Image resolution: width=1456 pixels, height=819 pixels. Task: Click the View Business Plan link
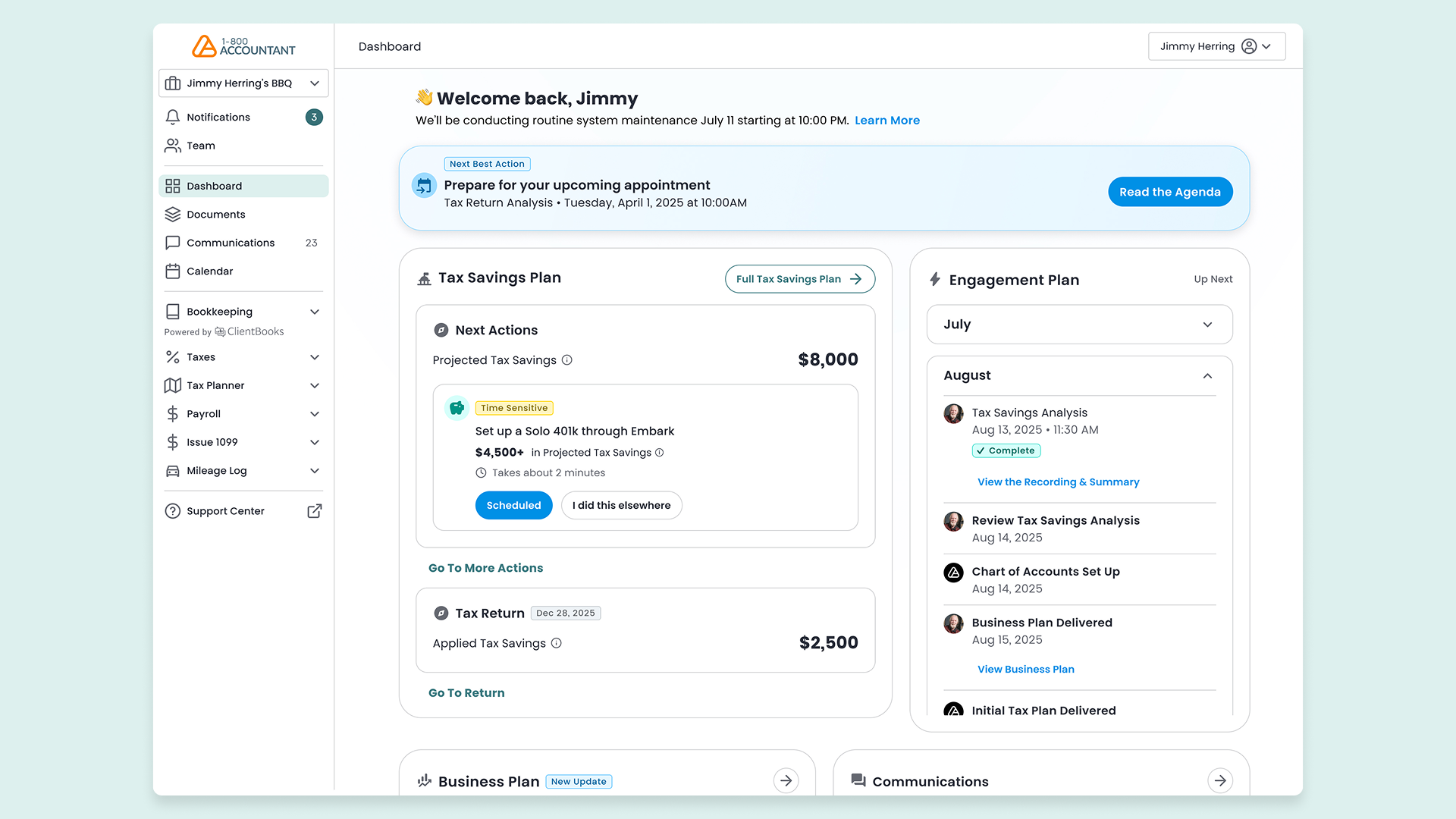1025,669
